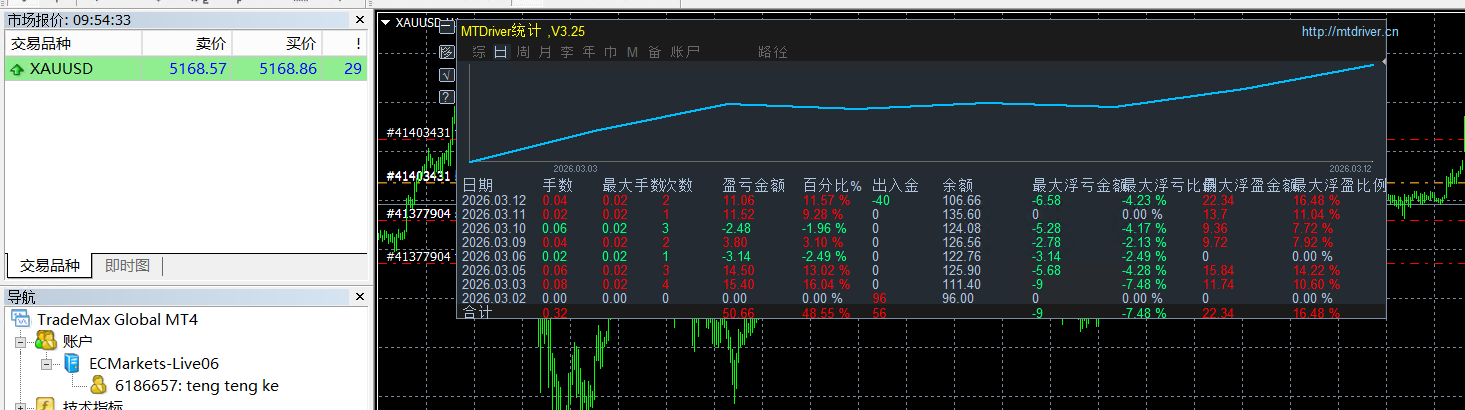Screen dimensions: 1465x410
Task: Select the 年 yearly statistics tab
Action: click(x=589, y=52)
